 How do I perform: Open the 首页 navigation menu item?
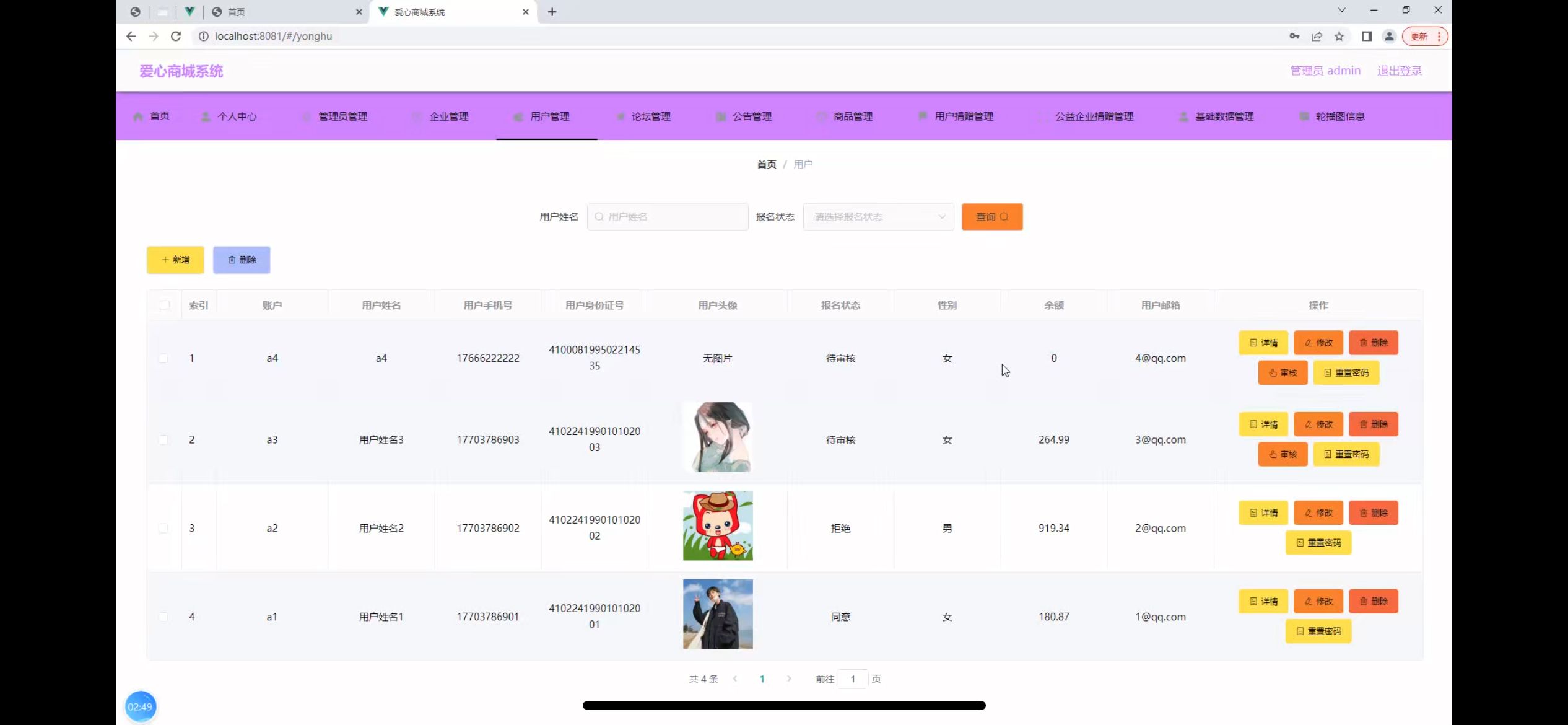coord(152,116)
